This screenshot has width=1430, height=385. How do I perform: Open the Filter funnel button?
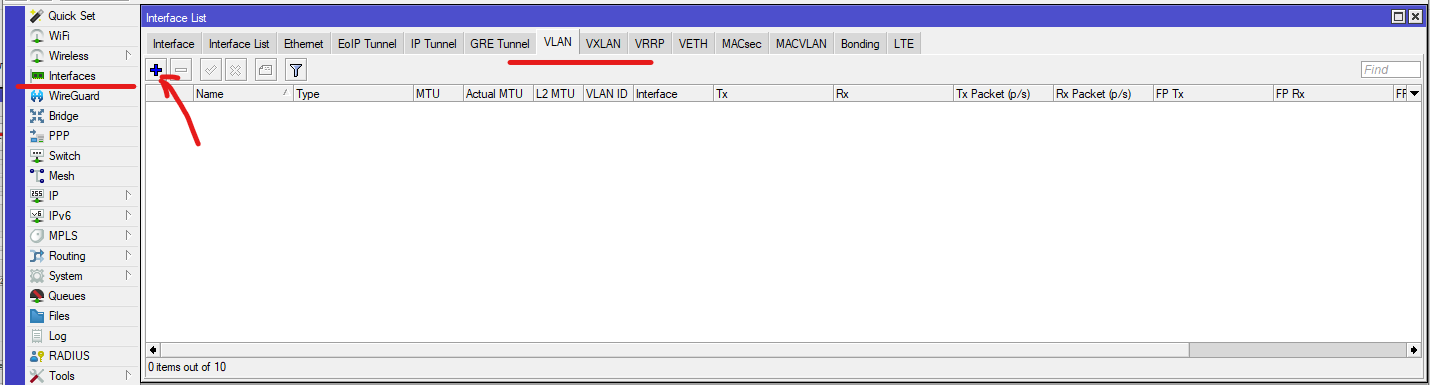coord(295,69)
